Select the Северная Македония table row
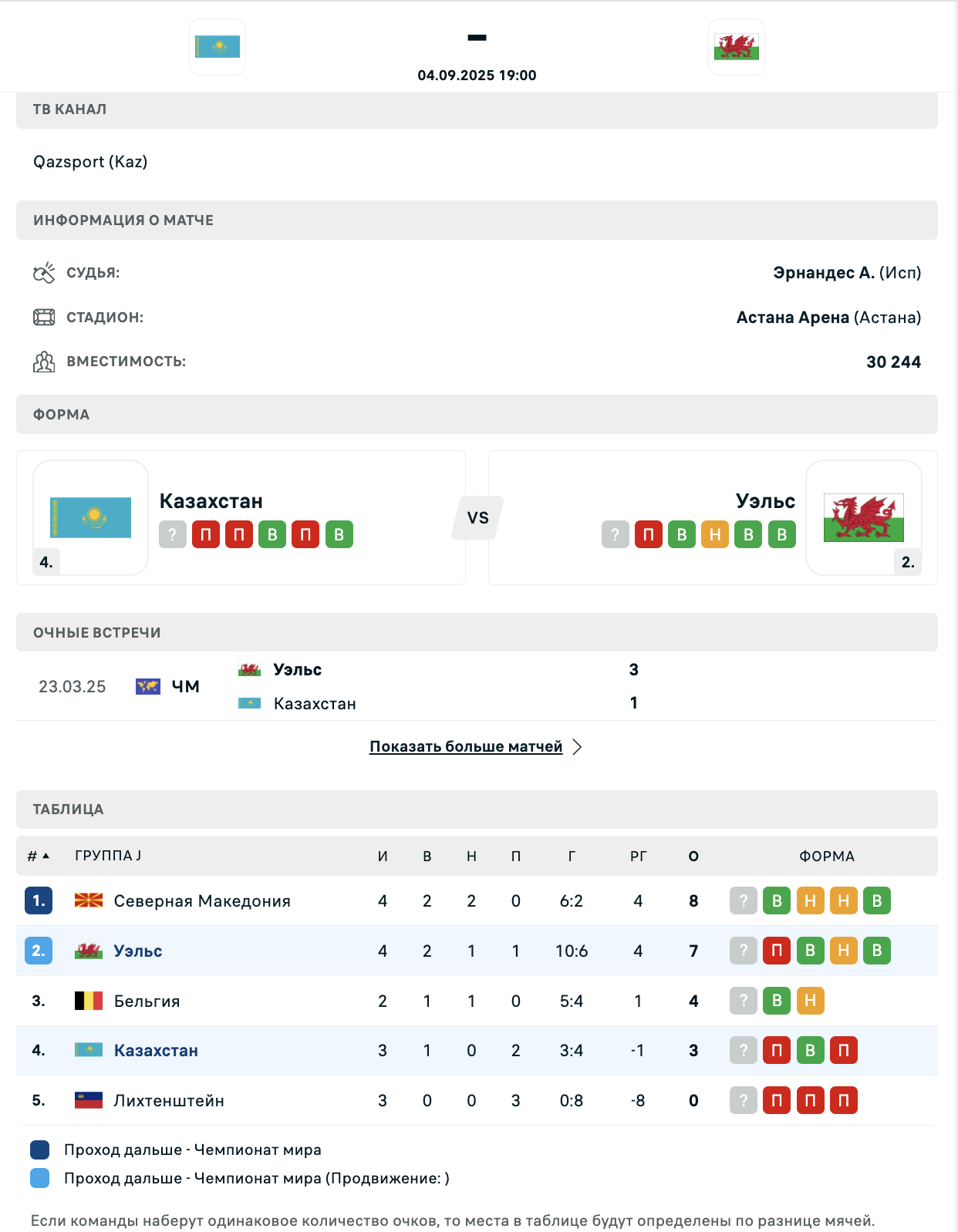958x1232 pixels. click(477, 900)
